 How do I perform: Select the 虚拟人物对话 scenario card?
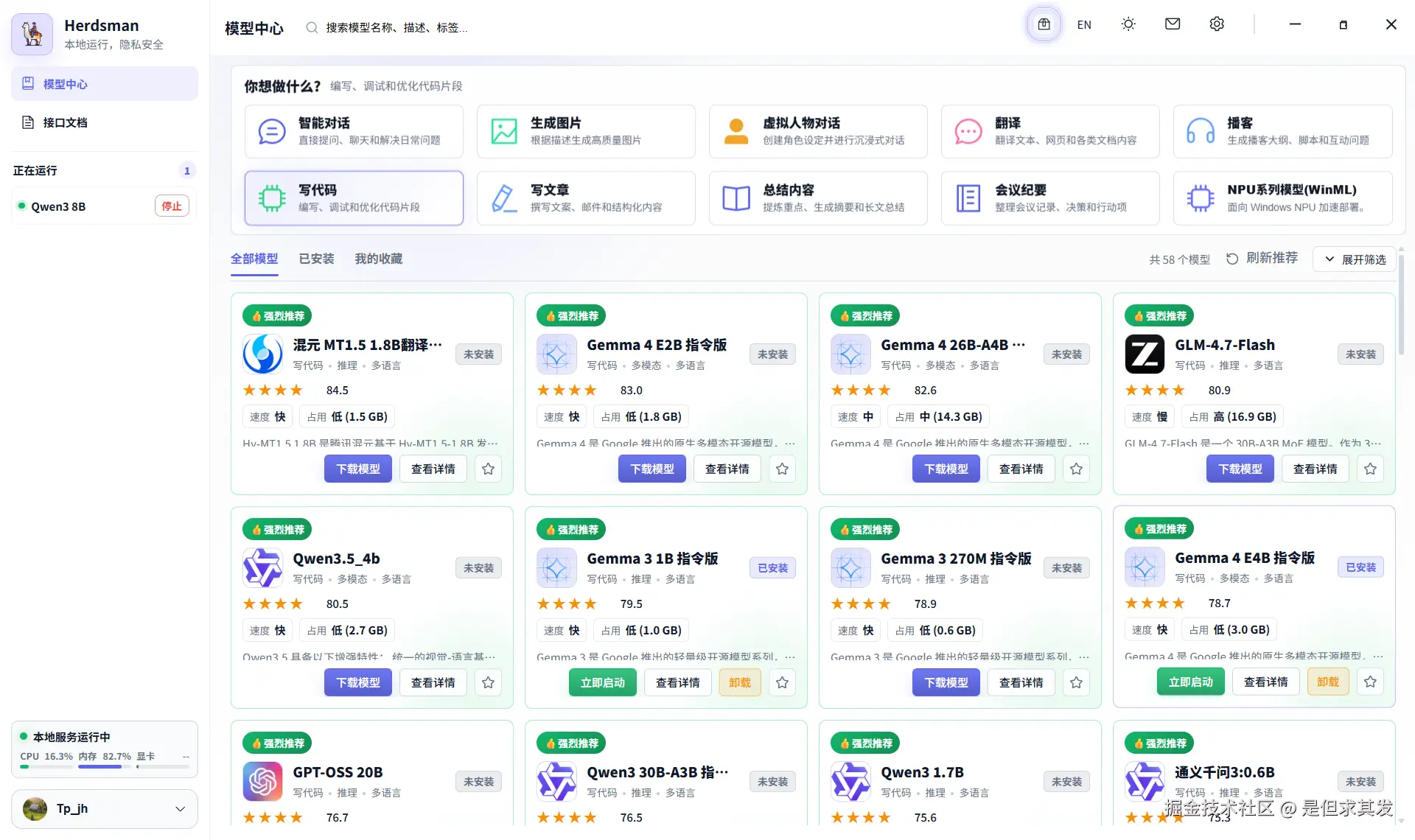pyautogui.click(x=818, y=131)
